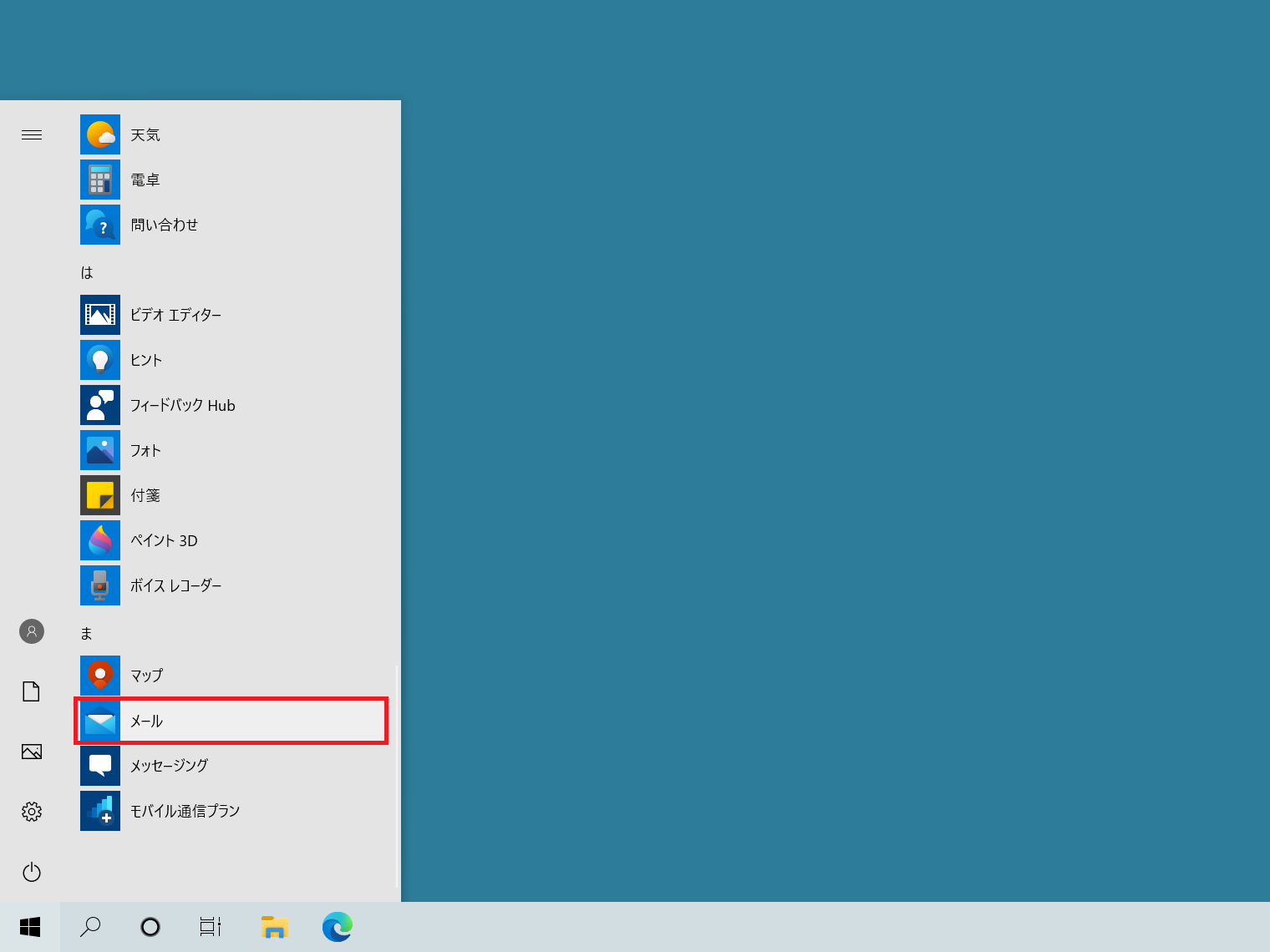Open the マップ maps app
Image resolution: width=1270 pixels, height=952 pixels.
click(x=145, y=676)
